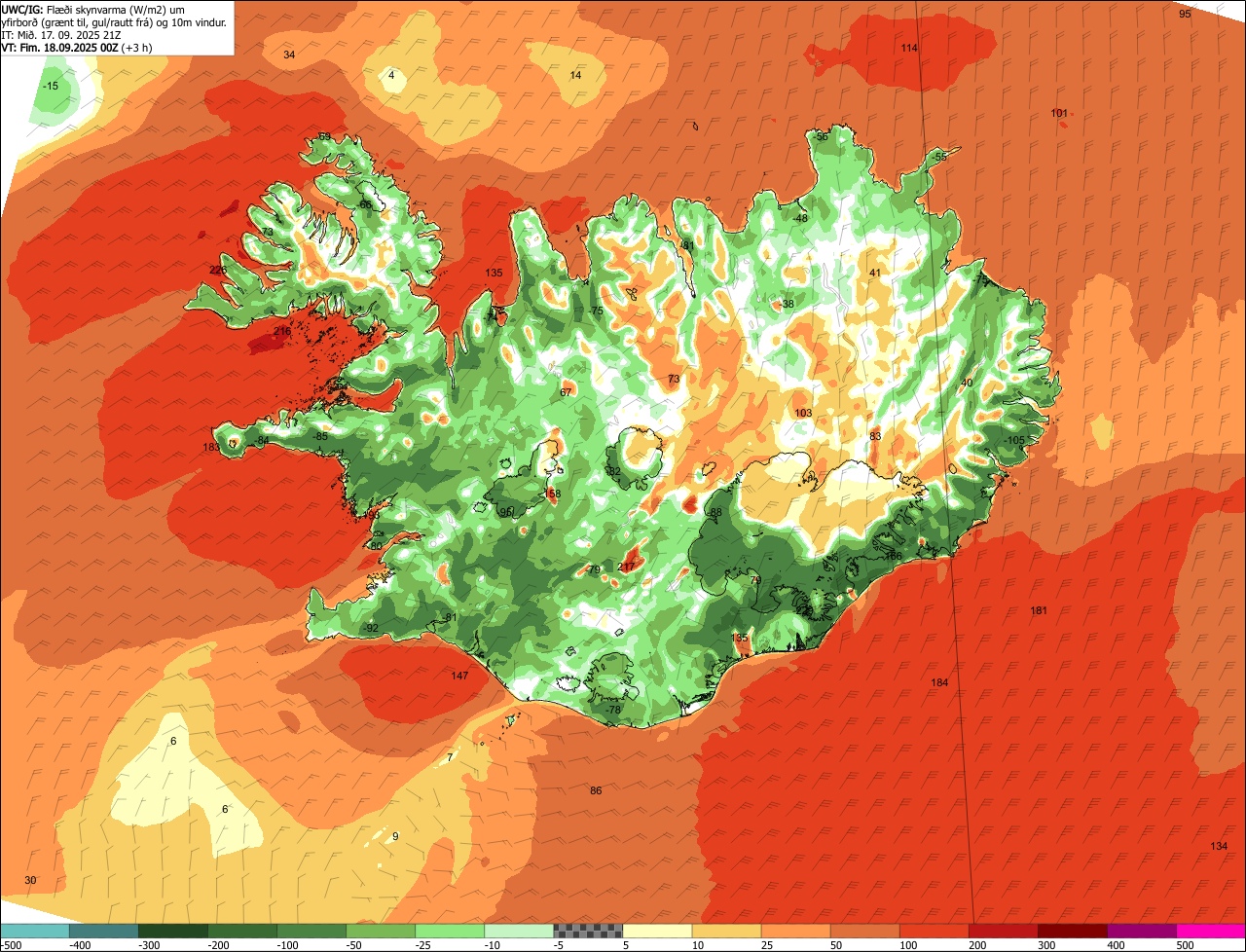
Task: Click the map value 226
Action: coord(218,270)
